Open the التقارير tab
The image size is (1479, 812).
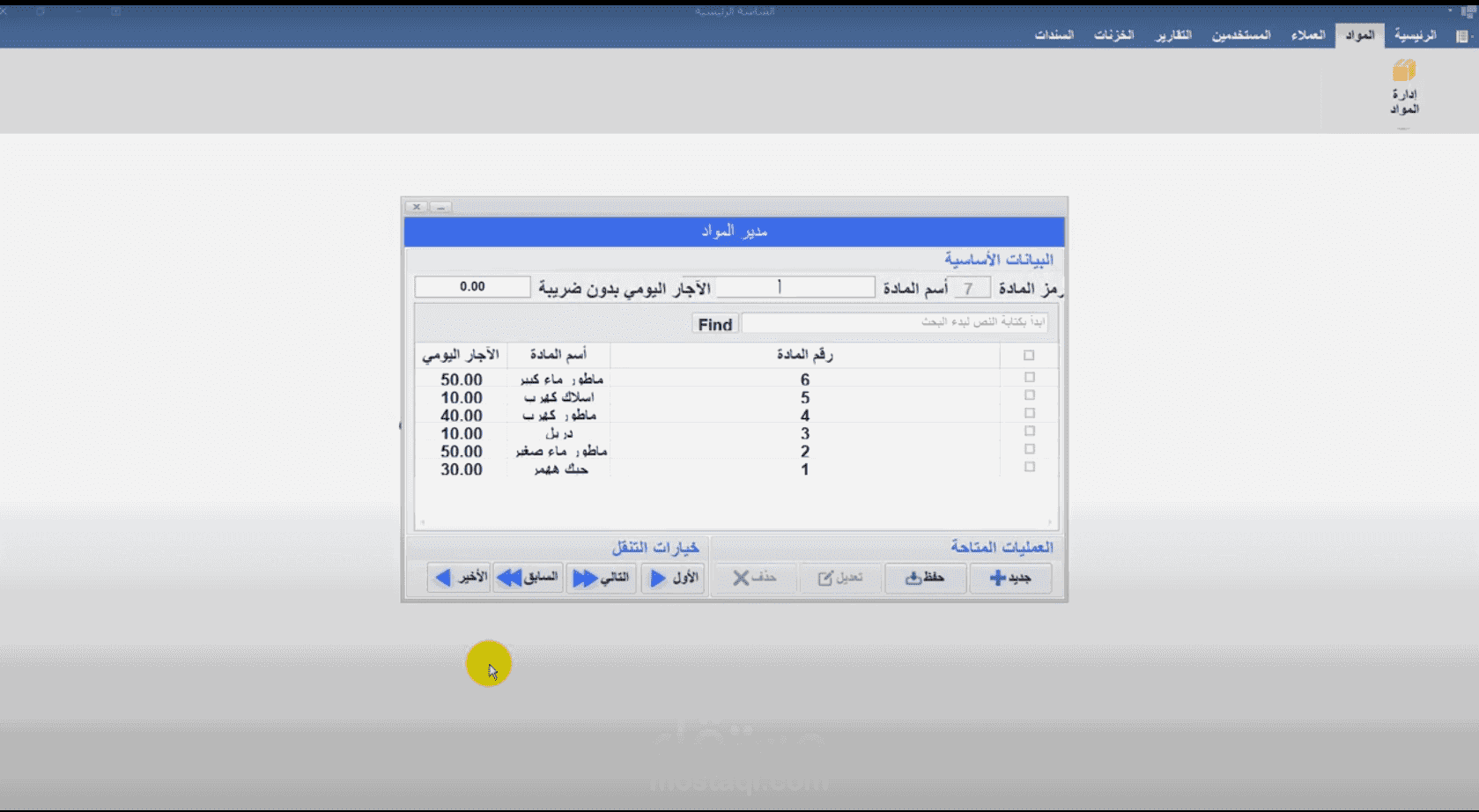(1173, 35)
